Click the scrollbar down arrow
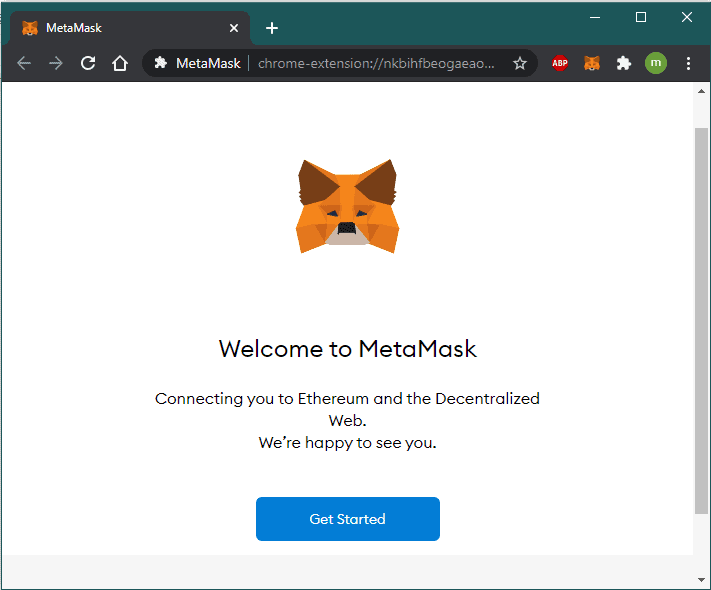The height and width of the screenshot is (590, 711). point(701,580)
